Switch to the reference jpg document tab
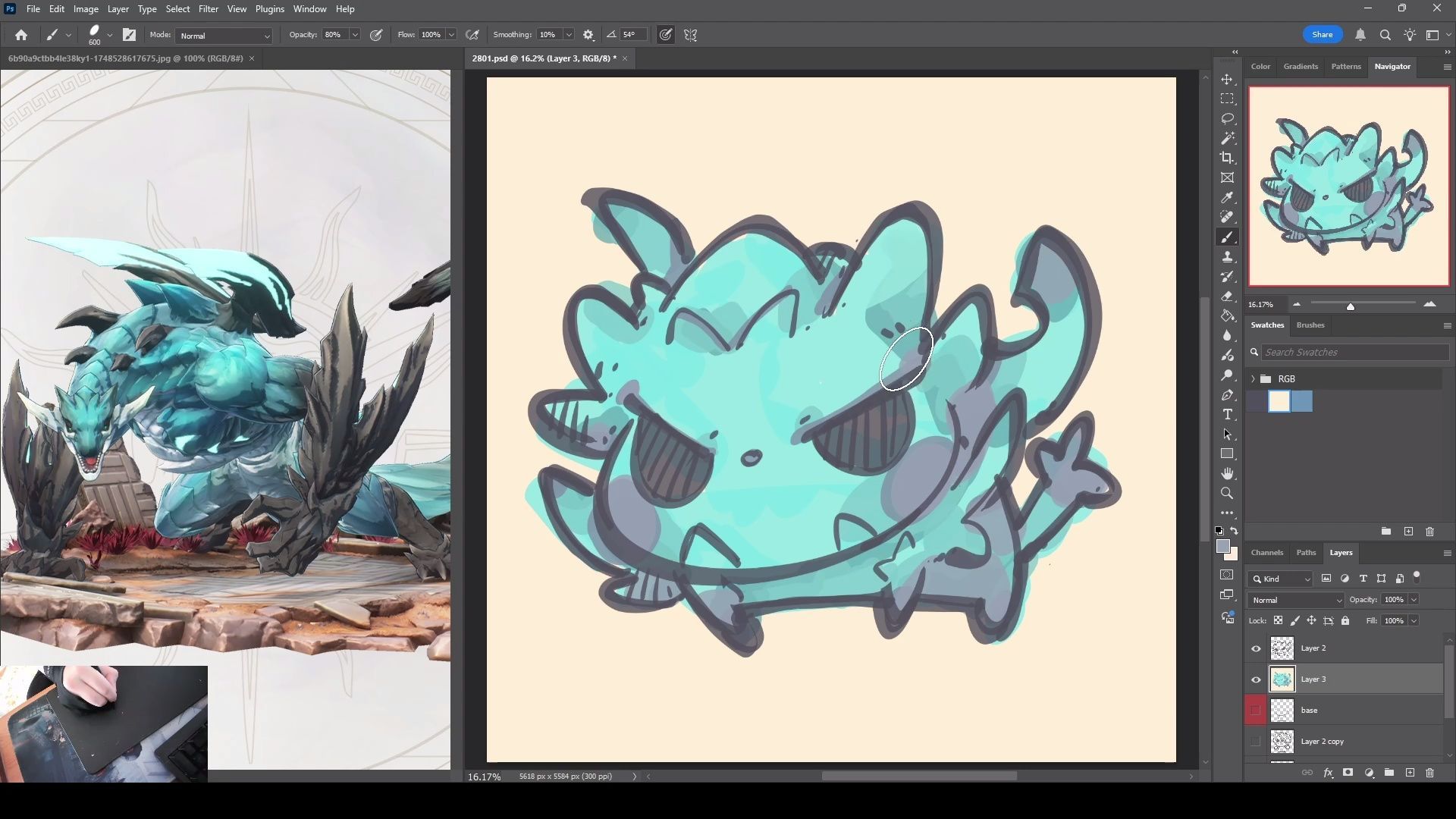 [x=125, y=58]
